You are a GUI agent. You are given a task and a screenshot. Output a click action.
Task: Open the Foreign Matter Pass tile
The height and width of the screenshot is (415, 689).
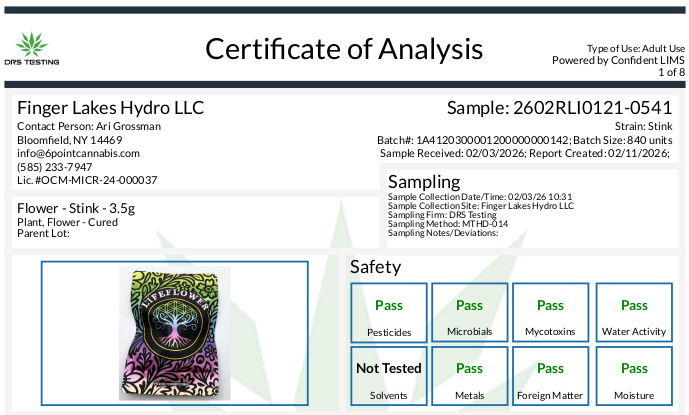pyautogui.click(x=550, y=378)
